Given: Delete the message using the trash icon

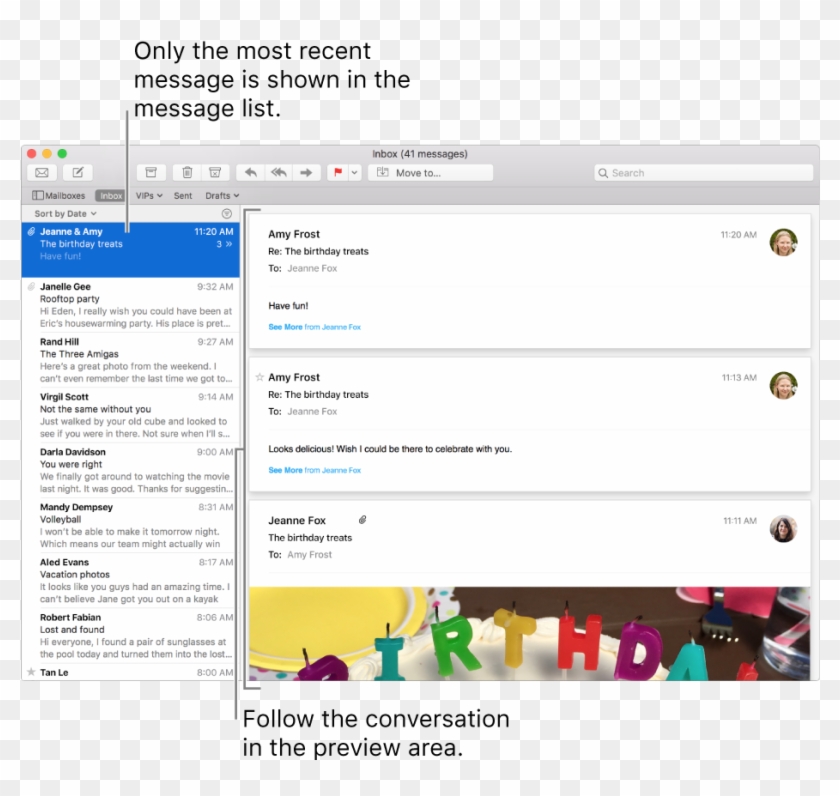Looking at the screenshot, I should (x=186, y=172).
